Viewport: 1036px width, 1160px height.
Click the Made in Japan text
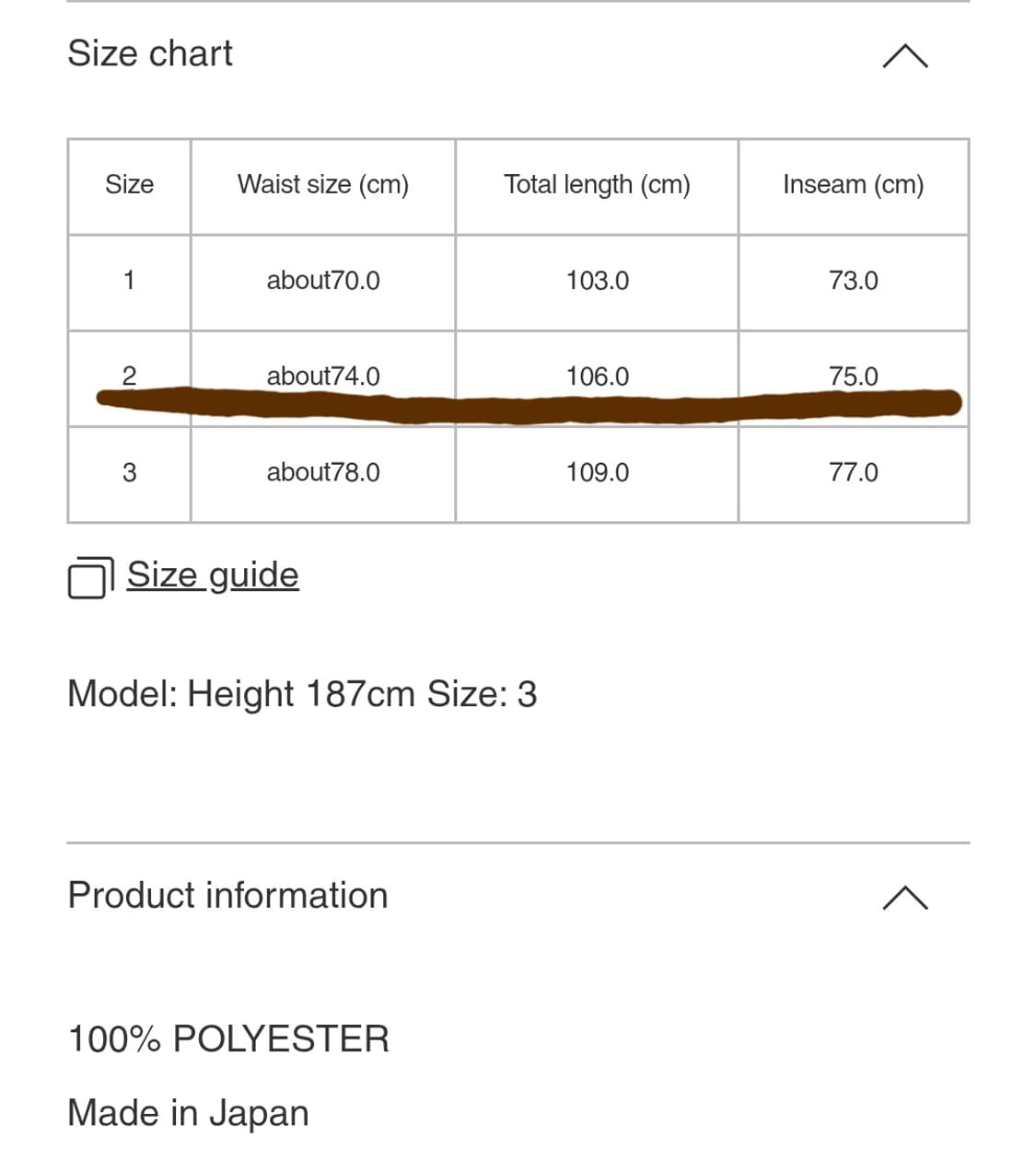(188, 1113)
